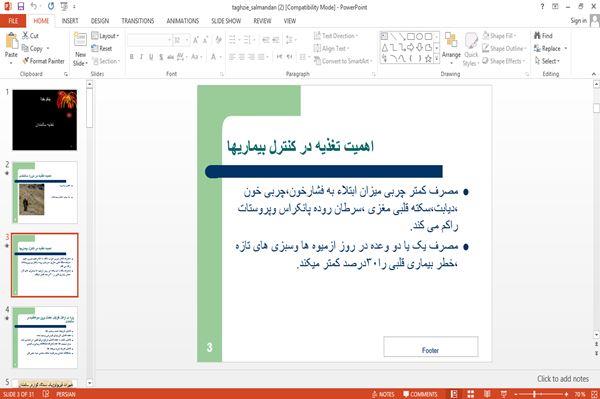
Task: Increase list indent level
Action: tap(276, 40)
